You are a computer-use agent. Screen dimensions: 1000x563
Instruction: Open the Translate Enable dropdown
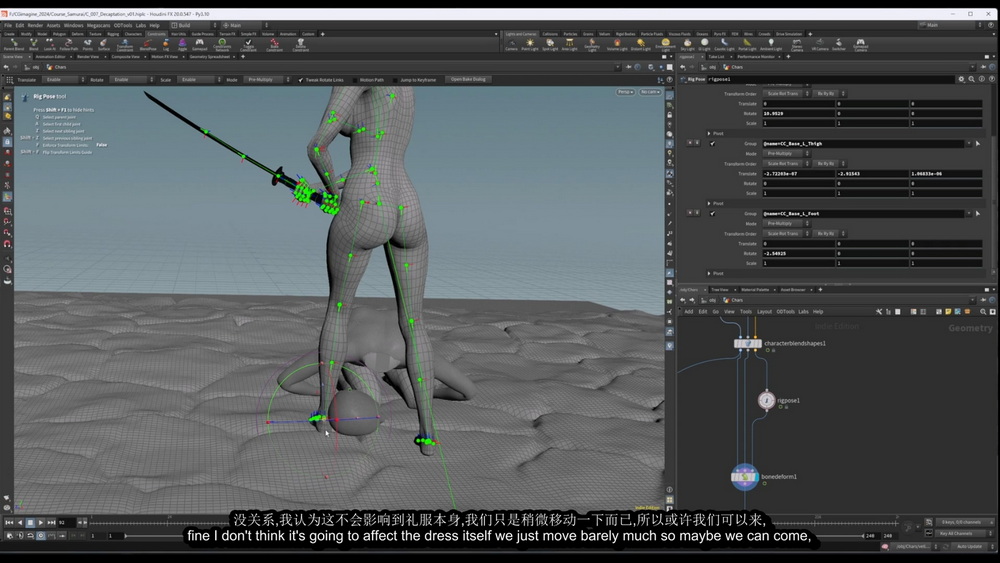pyautogui.click(x=64, y=80)
